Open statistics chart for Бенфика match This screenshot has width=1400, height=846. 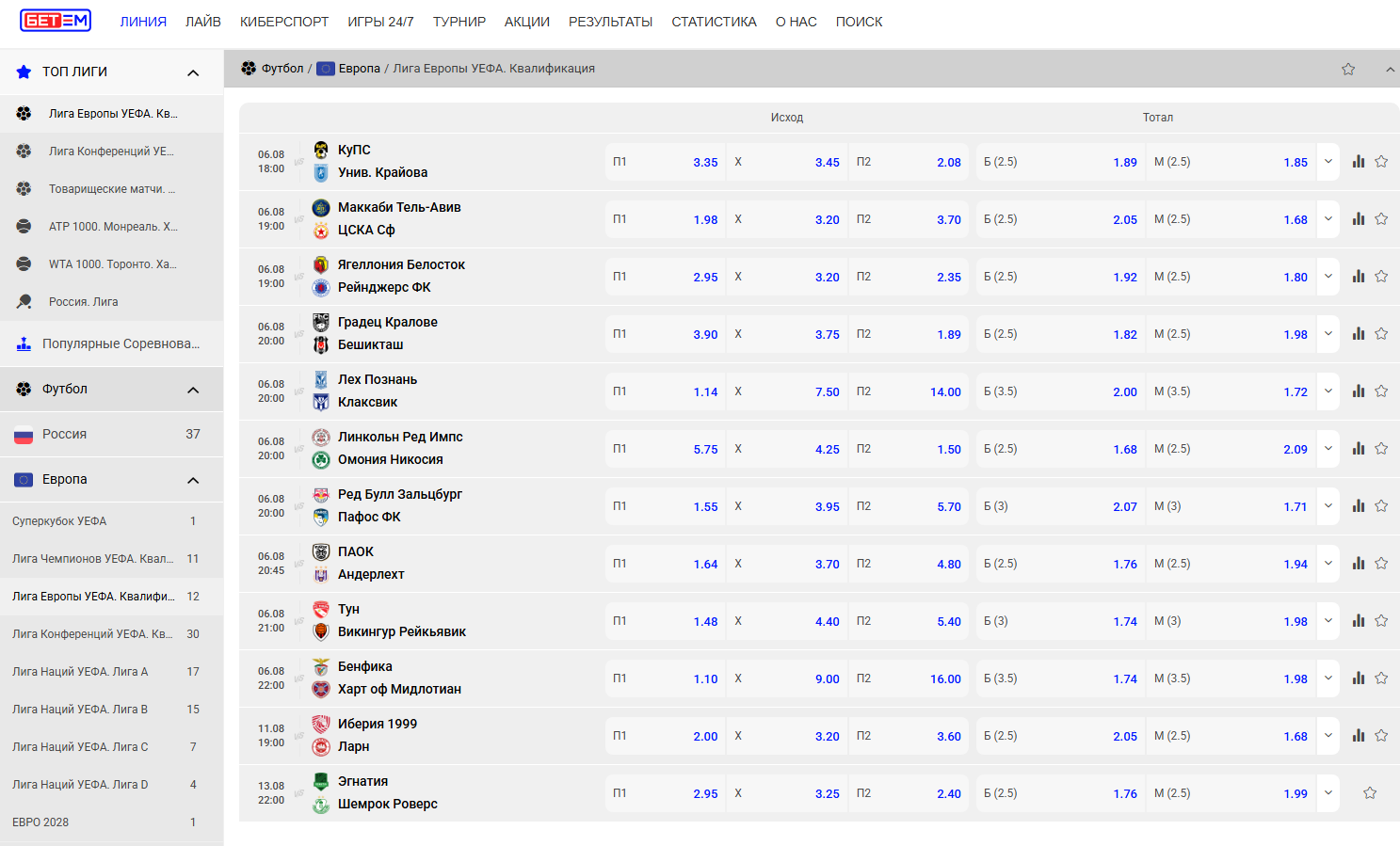tap(1359, 678)
